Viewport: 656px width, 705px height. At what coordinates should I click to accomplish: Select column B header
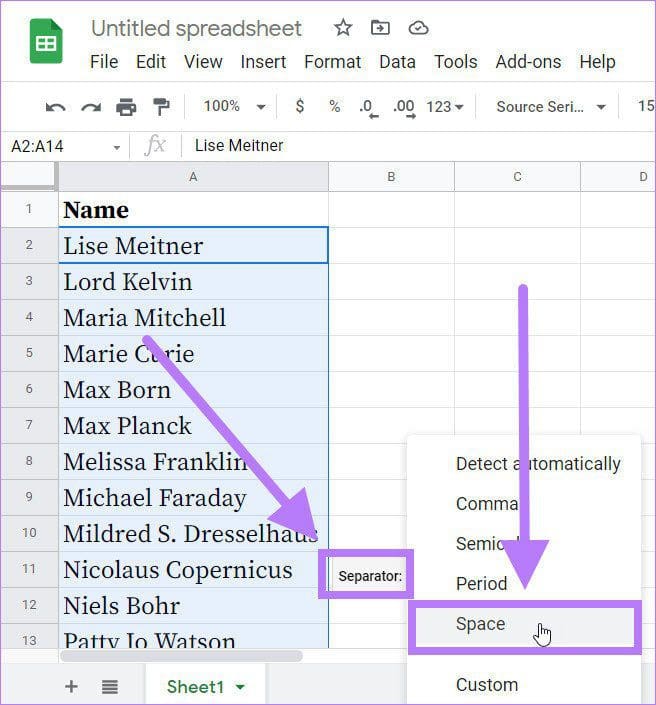click(391, 177)
